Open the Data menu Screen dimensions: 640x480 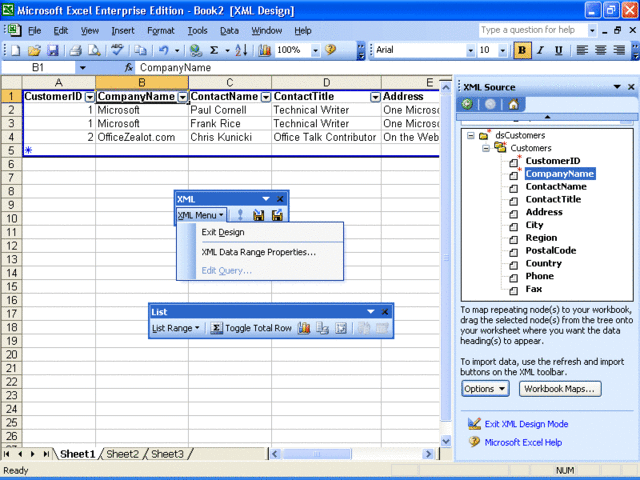click(x=229, y=31)
